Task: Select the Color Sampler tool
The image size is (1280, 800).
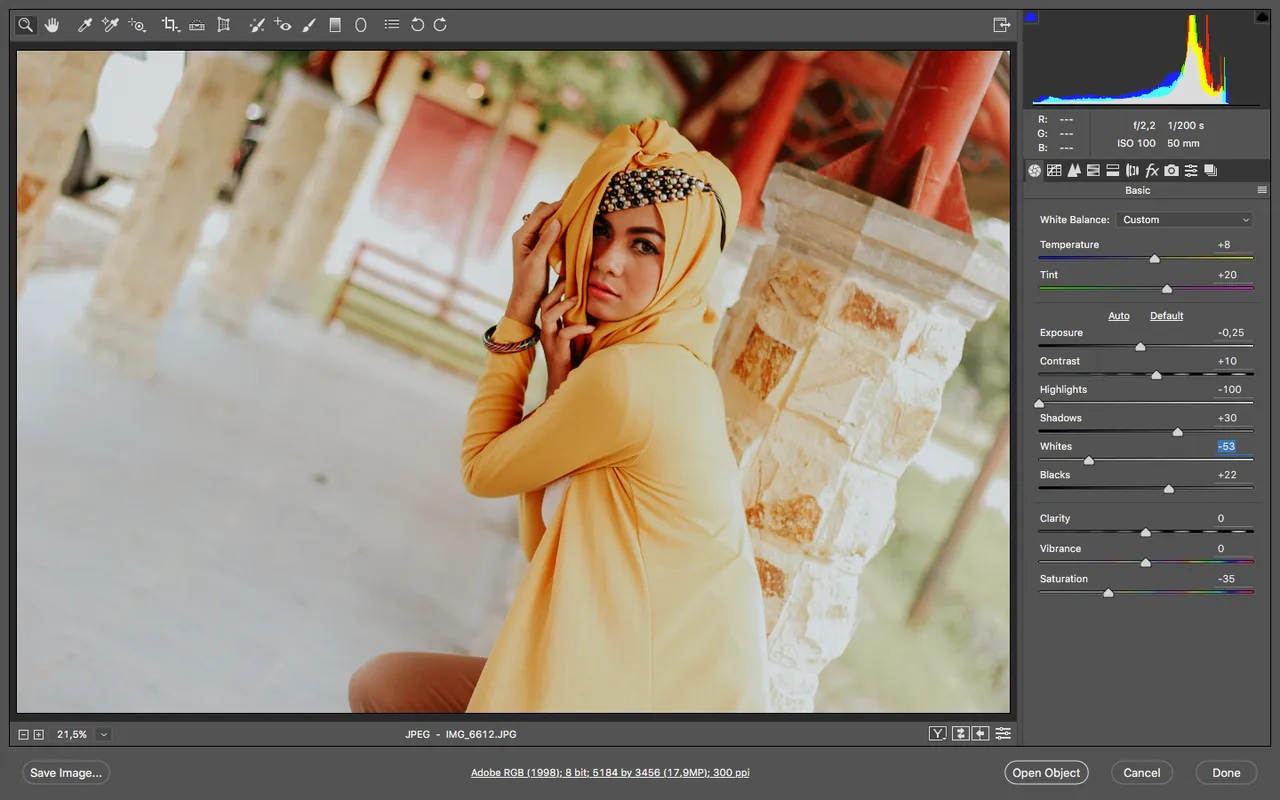Action: (x=110, y=24)
